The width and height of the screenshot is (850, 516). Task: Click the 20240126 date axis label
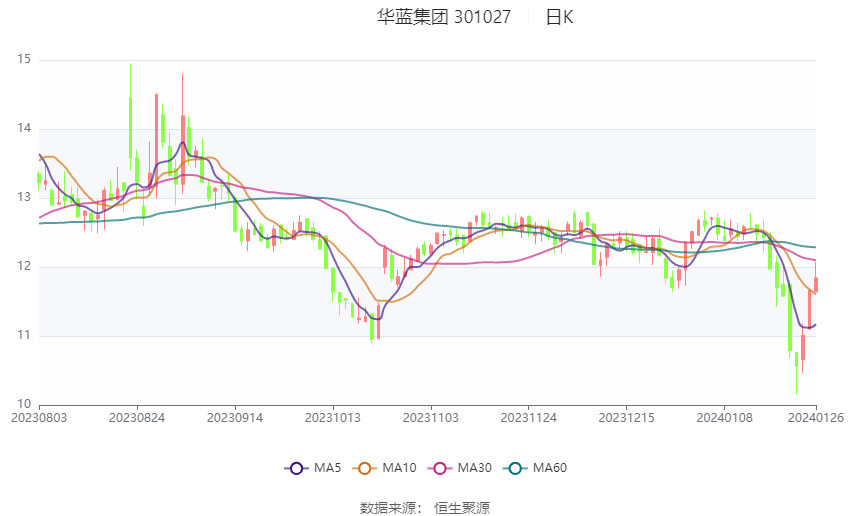[816, 418]
